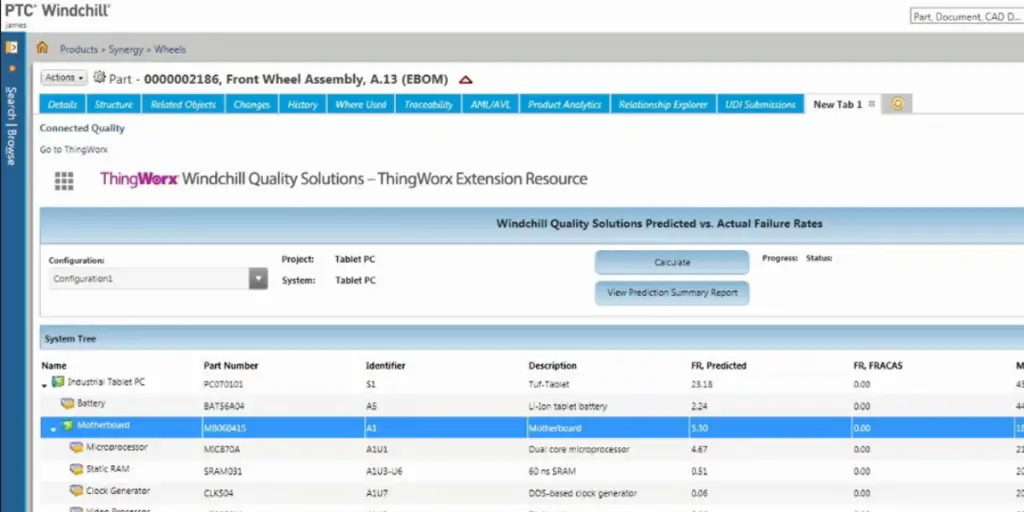Click the home icon in breadcrumb bar
Image resolution: width=1024 pixels, height=512 pixels.
[42, 48]
